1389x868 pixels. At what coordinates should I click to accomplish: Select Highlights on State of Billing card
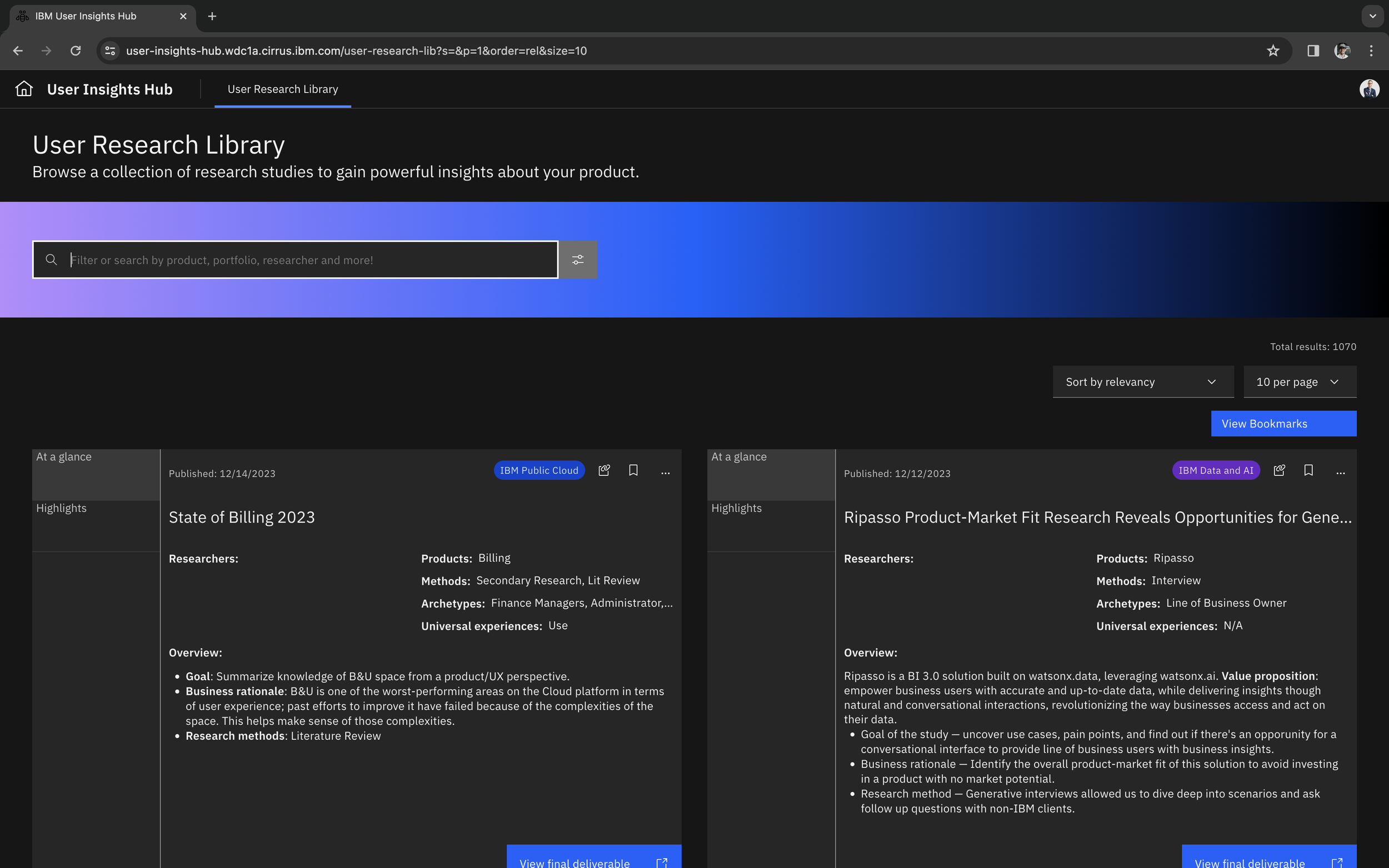point(96,526)
